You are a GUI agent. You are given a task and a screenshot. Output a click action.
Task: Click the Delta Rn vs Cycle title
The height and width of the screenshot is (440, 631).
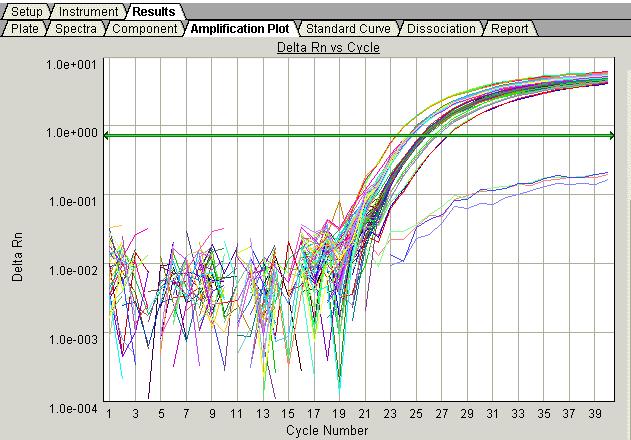(328, 48)
